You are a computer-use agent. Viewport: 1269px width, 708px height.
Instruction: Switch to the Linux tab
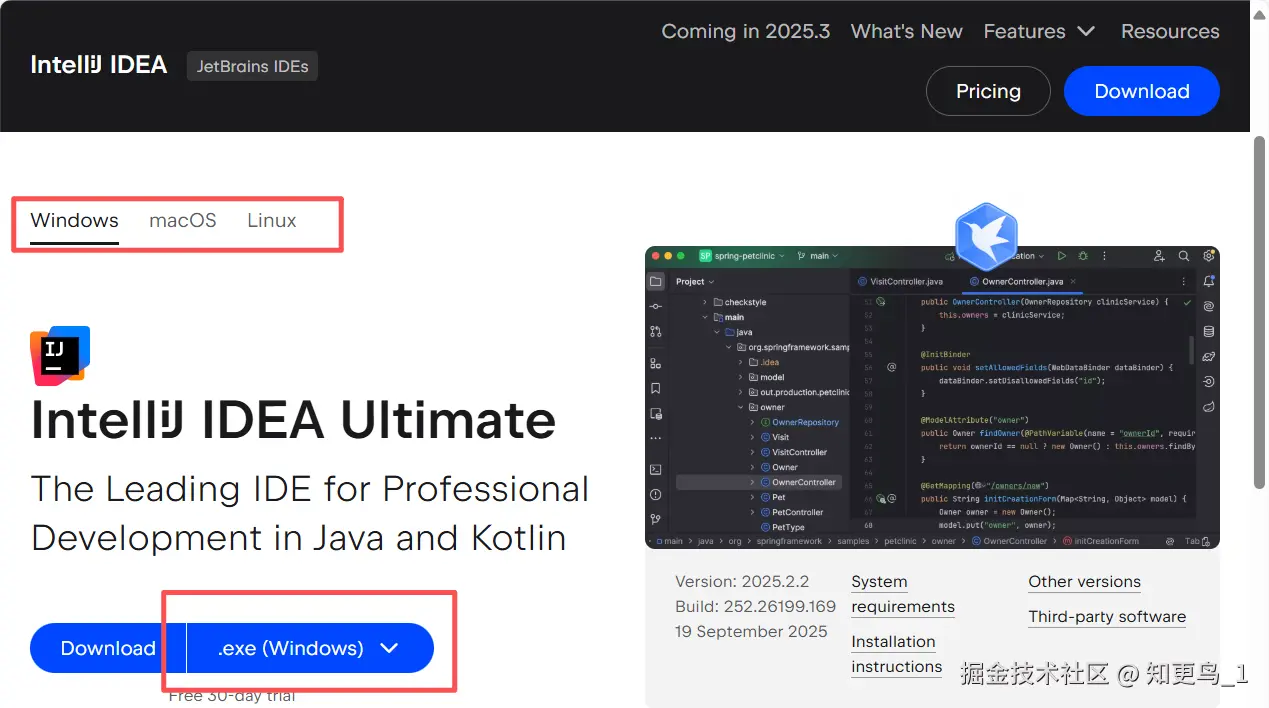pyautogui.click(x=272, y=221)
